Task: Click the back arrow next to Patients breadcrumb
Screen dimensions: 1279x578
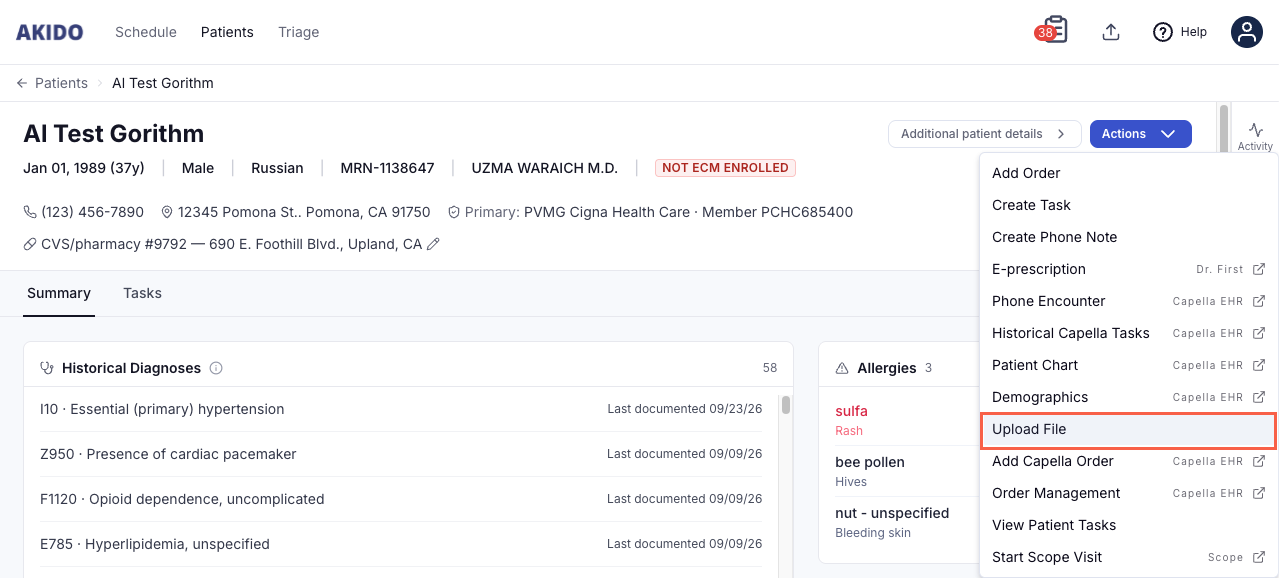Action: [22, 83]
